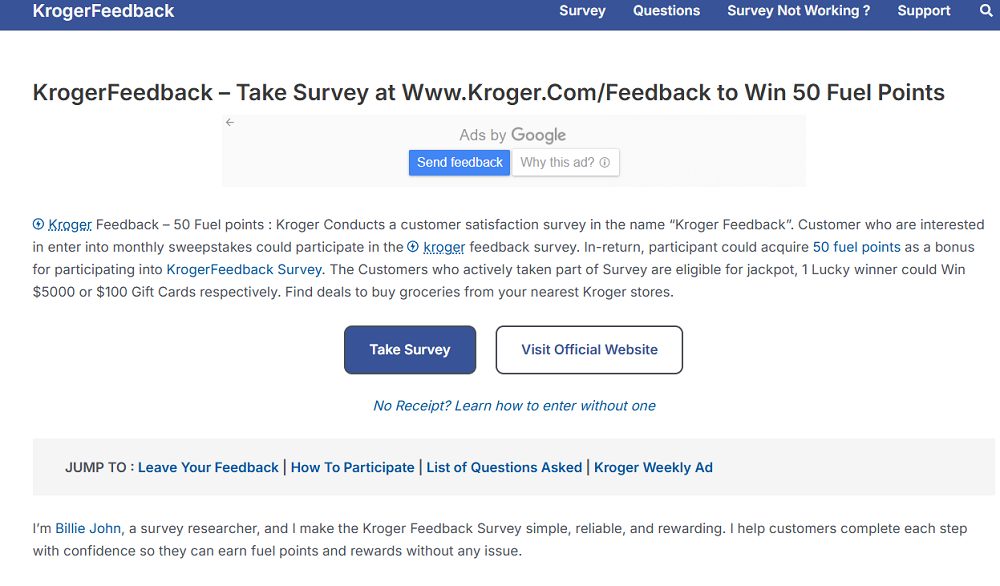The image size is (1000, 586).
Task: Open the Support menu item
Action: tap(924, 11)
